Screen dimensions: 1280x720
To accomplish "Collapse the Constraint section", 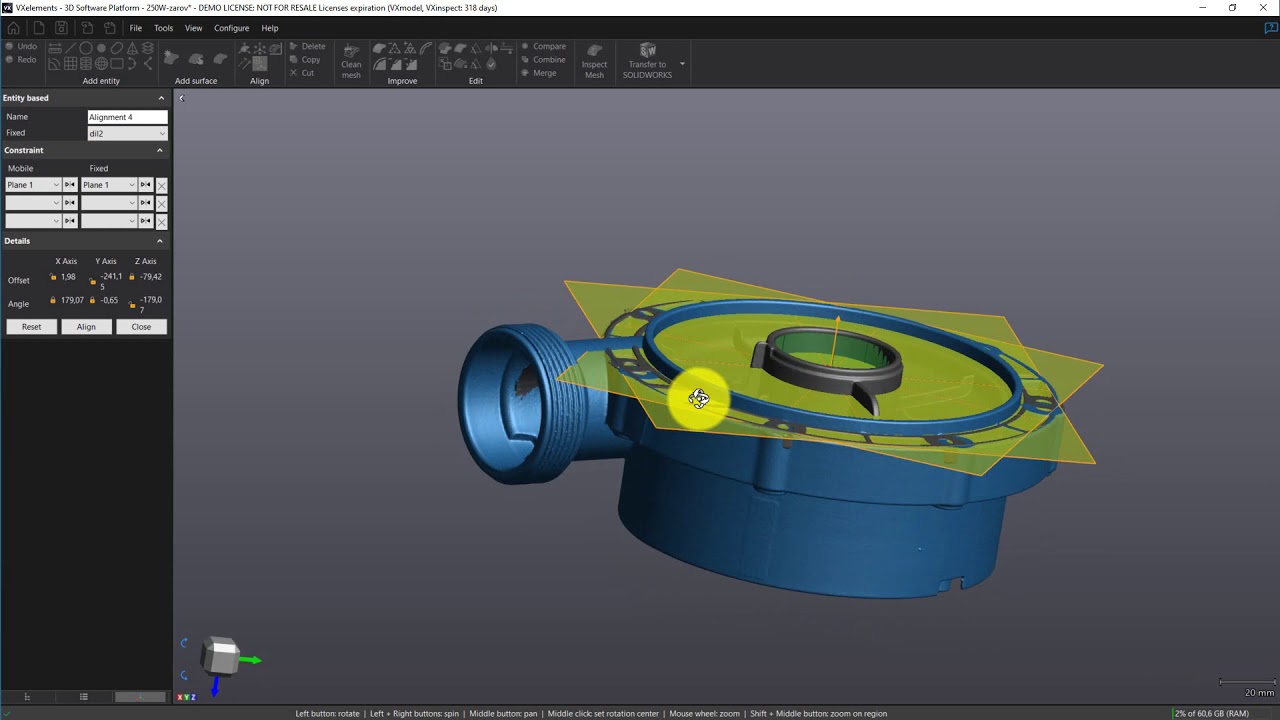I will point(160,150).
